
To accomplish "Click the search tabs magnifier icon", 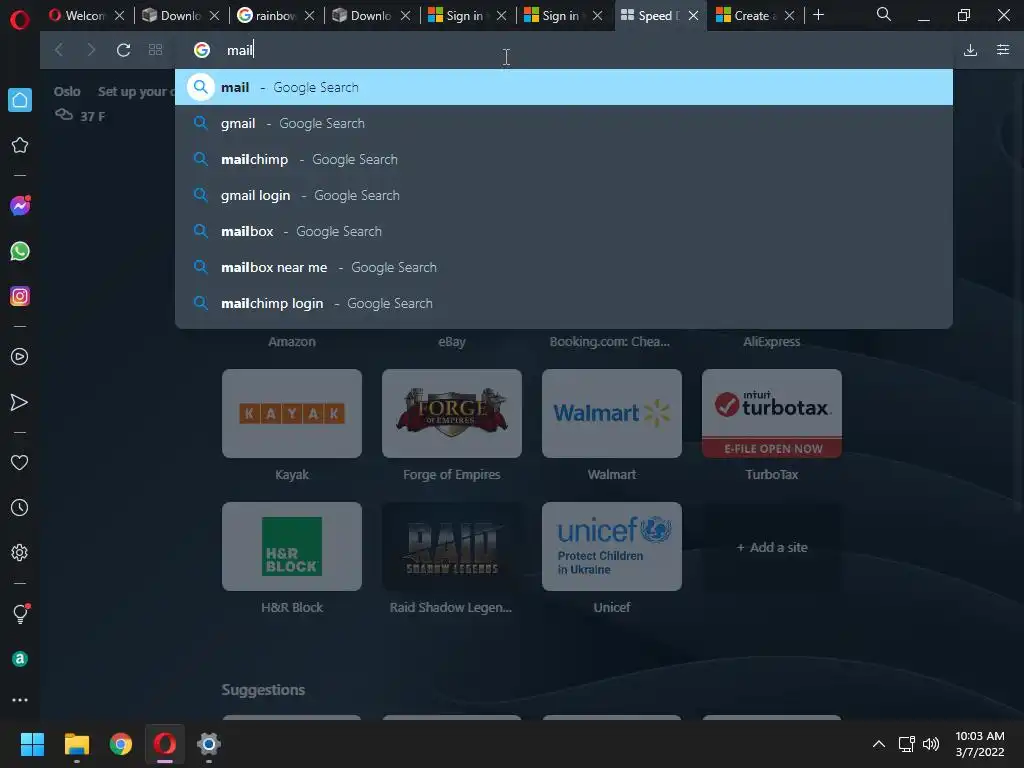I will (x=884, y=14).
